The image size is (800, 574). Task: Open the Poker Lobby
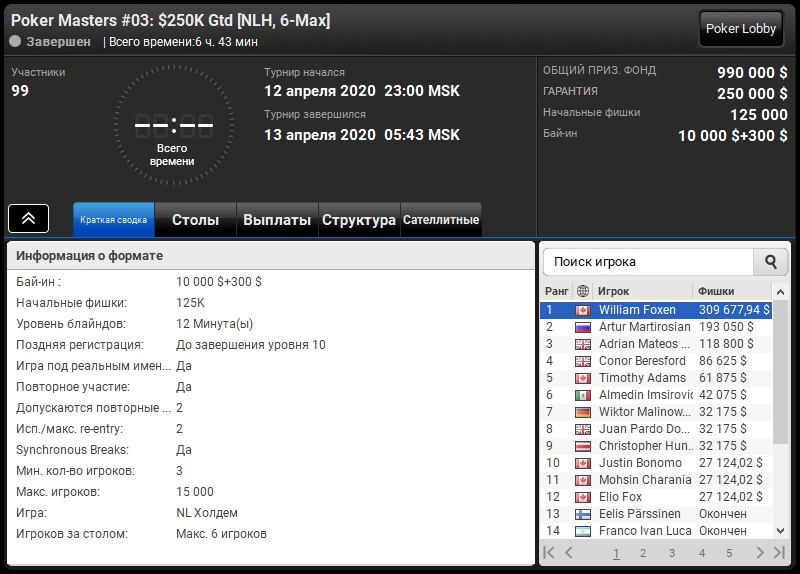point(741,29)
